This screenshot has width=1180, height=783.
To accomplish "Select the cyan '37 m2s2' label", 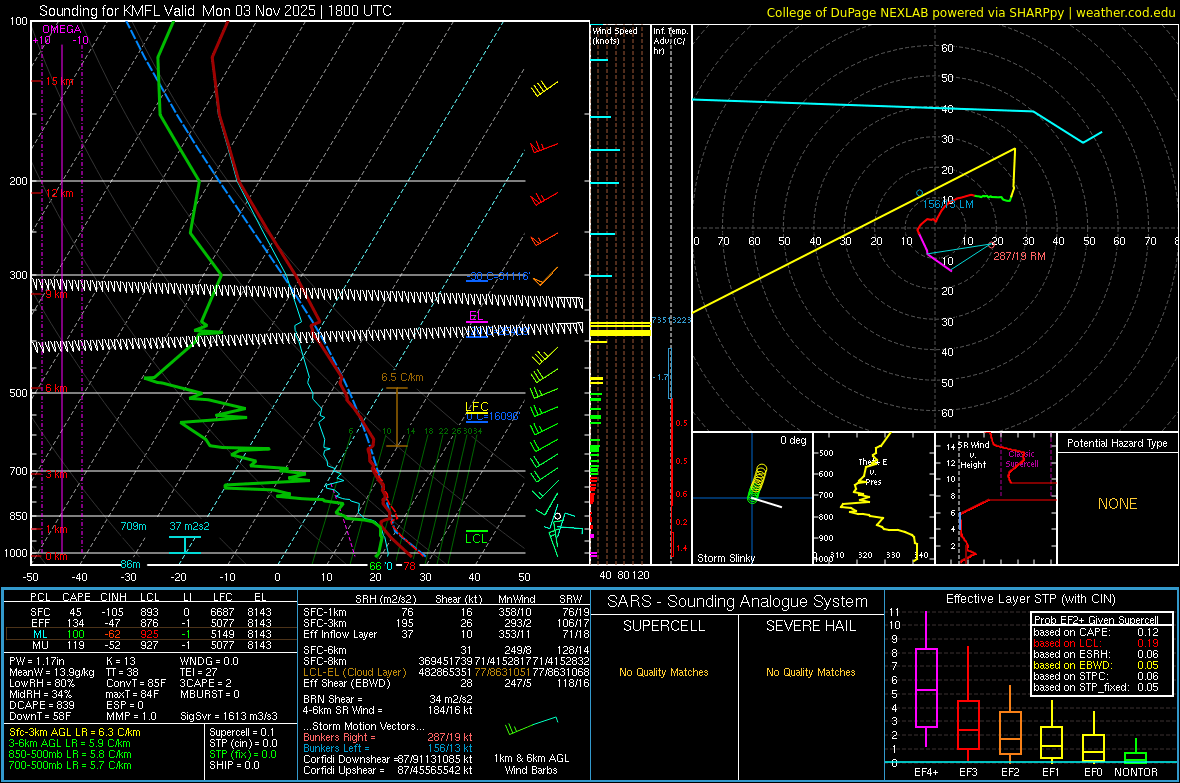I will click(189, 526).
